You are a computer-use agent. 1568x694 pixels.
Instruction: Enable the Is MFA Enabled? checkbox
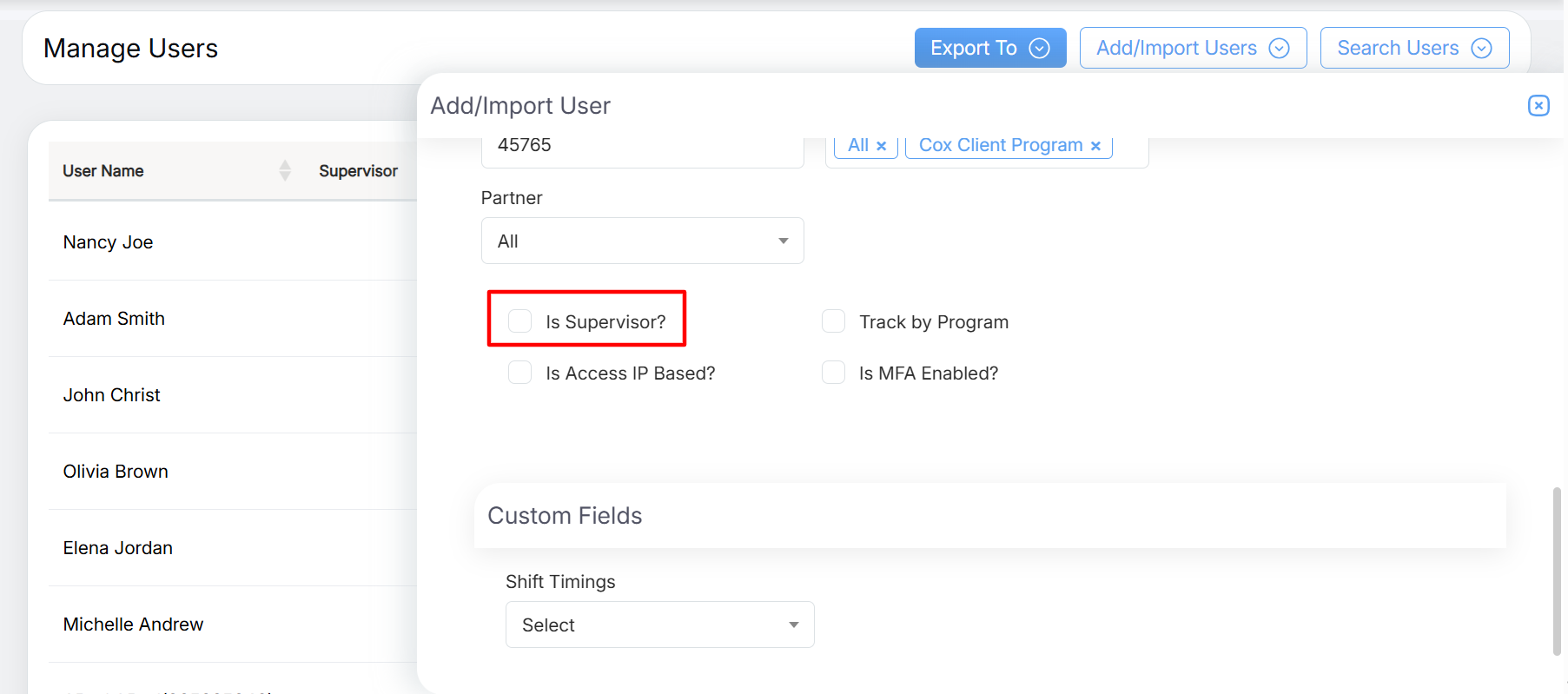tap(833, 373)
